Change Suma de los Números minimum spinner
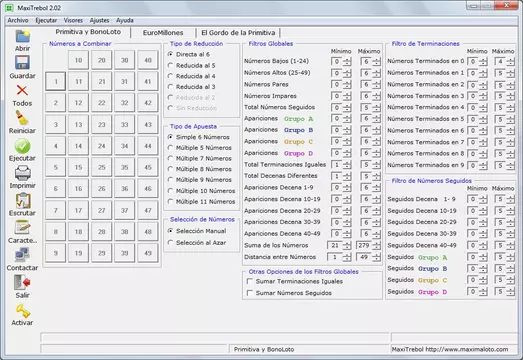 [347, 246]
